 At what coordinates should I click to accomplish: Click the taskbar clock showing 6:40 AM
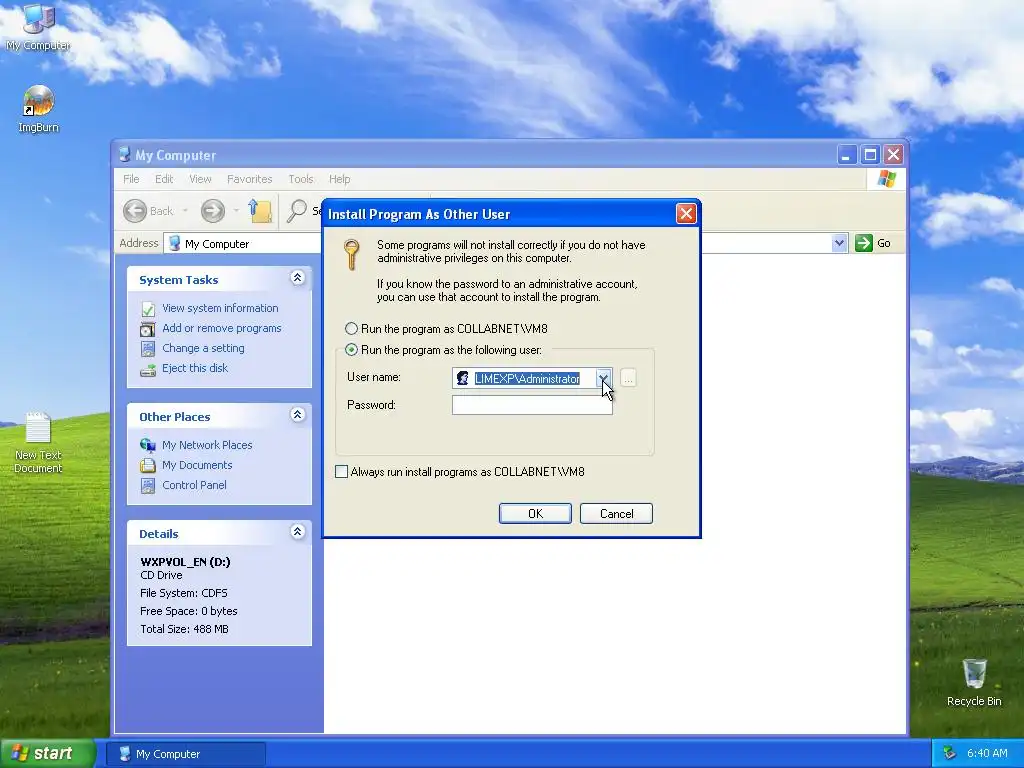click(987, 754)
